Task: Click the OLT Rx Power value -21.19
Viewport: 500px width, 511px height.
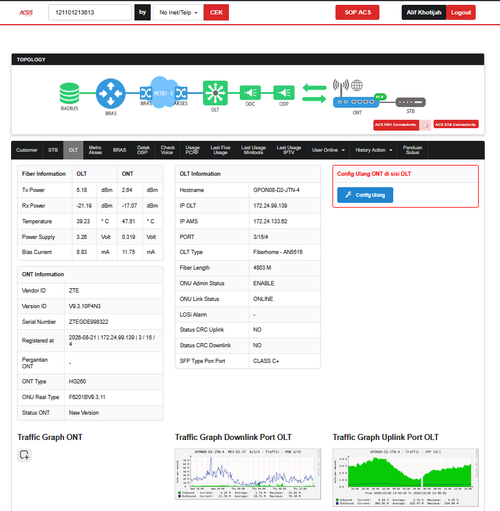Action: [x=84, y=206]
